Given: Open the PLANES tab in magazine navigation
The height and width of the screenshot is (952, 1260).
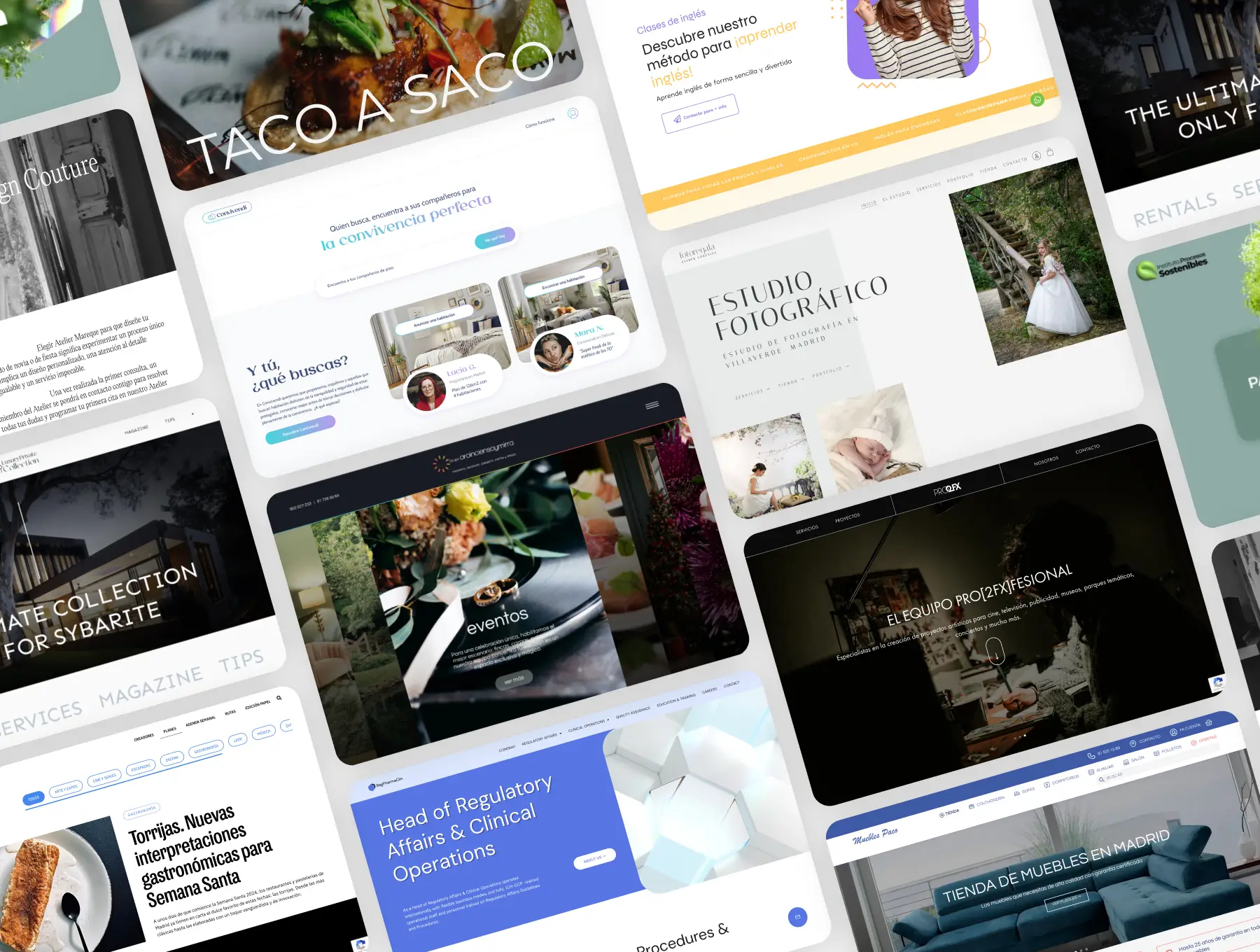Looking at the screenshot, I should click(170, 730).
